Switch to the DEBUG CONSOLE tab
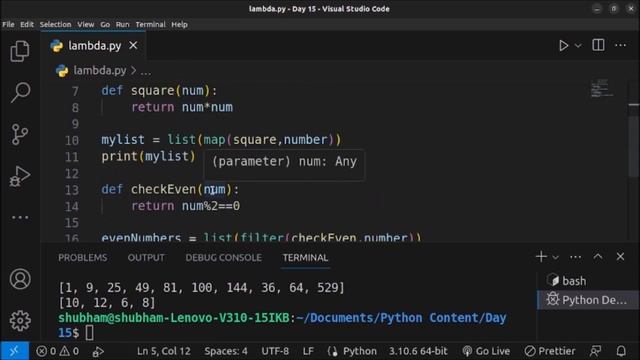 224,258
